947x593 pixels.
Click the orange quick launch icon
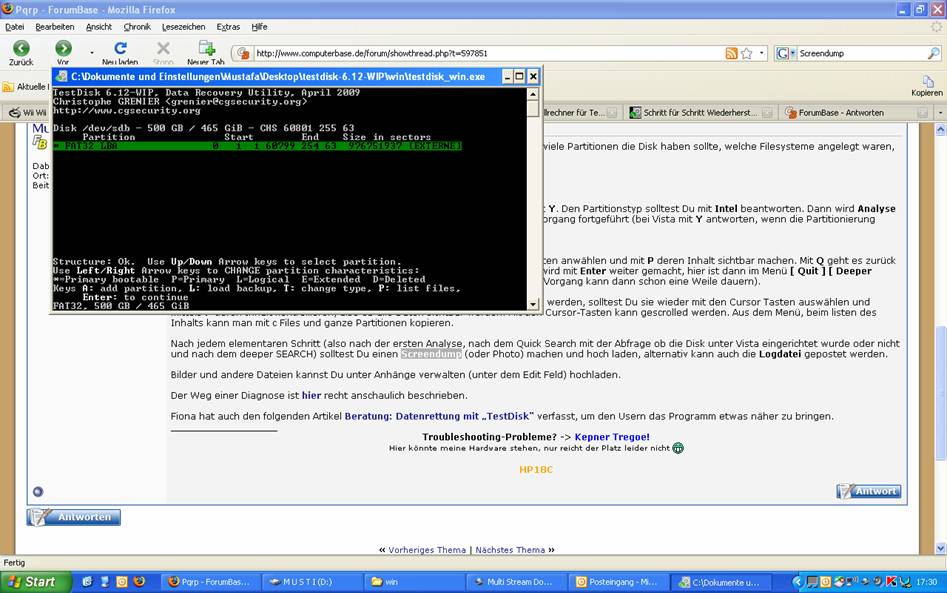click(122, 582)
